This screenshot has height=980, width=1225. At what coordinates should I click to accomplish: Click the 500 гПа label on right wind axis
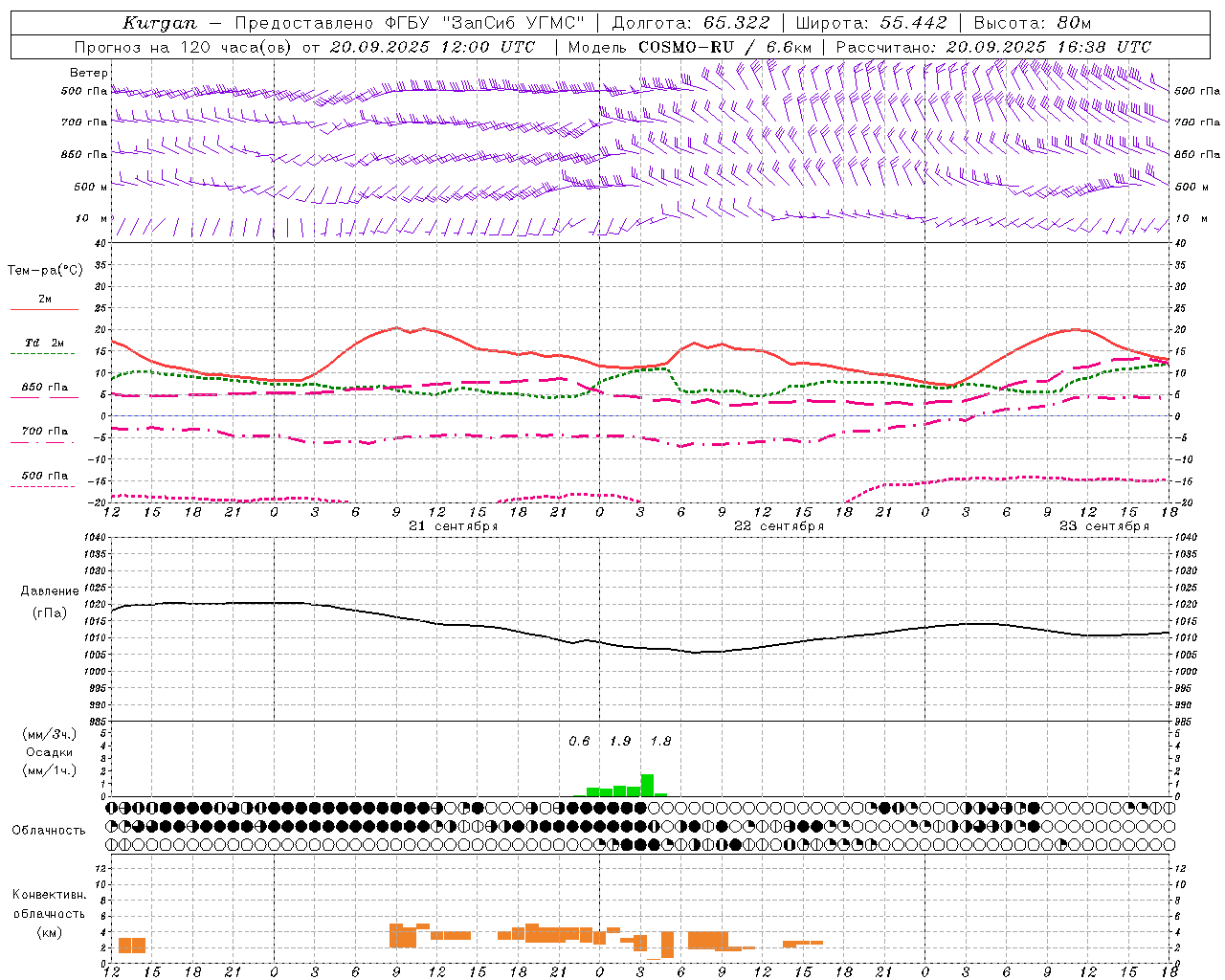(1197, 91)
